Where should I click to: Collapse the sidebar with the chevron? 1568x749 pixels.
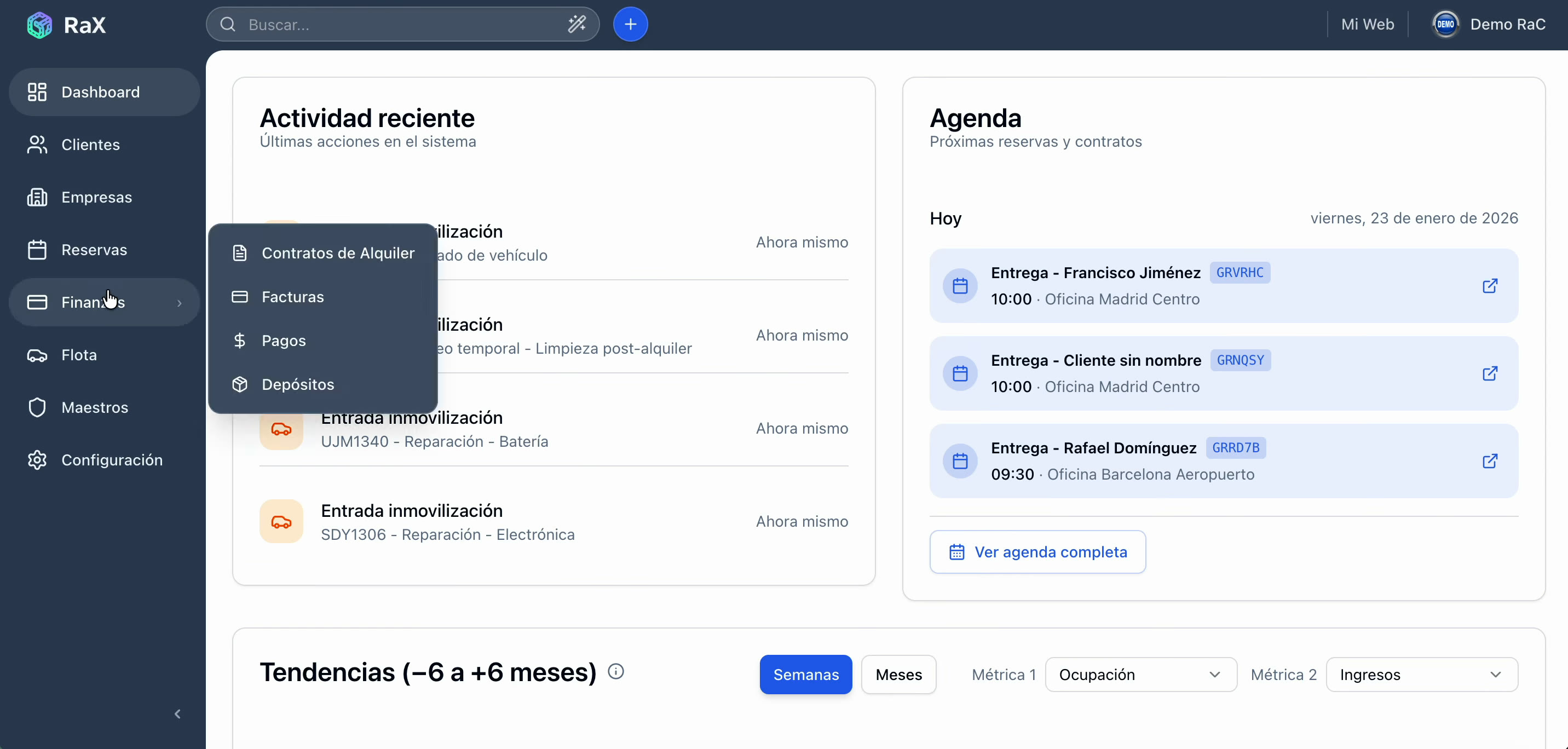point(178,713)
